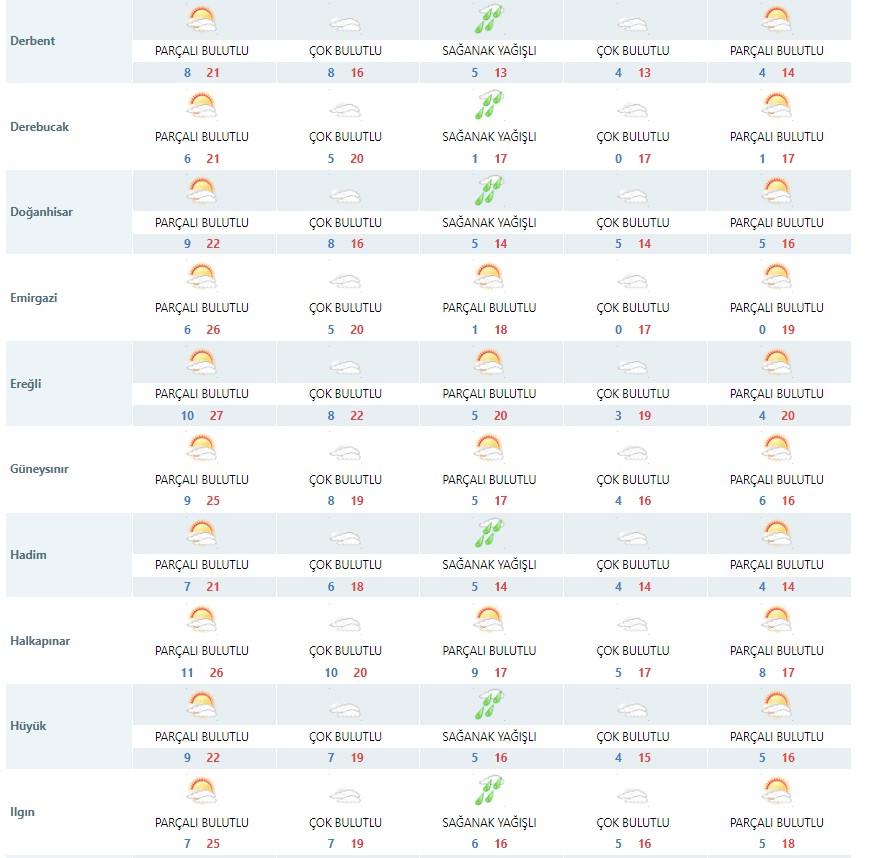
Task: Click Hadim's rain shower icon
Action: [489, 533]
